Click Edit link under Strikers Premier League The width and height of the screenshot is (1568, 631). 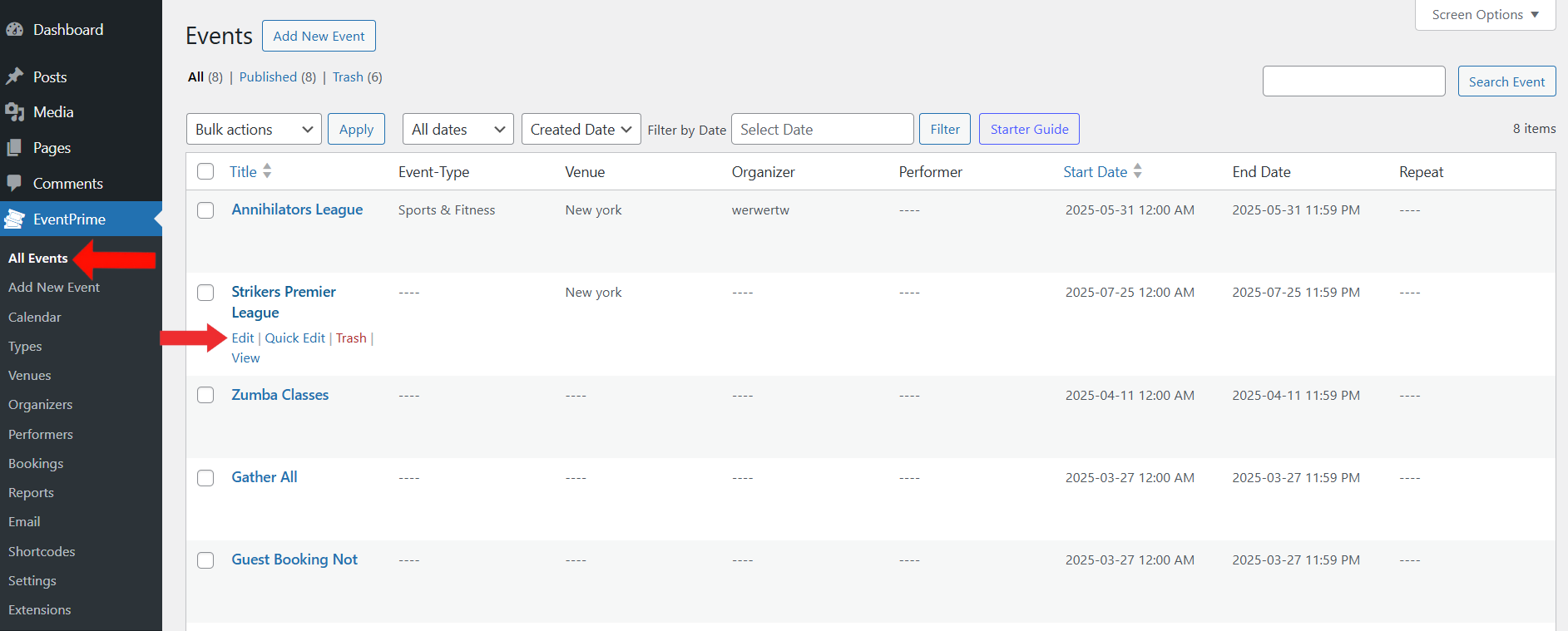click(243, 338)
